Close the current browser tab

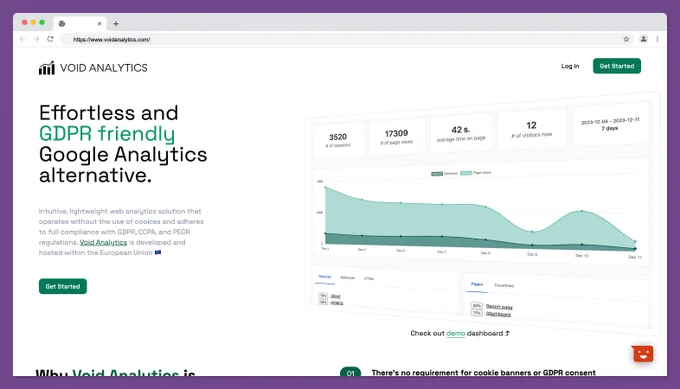(99, 24)
